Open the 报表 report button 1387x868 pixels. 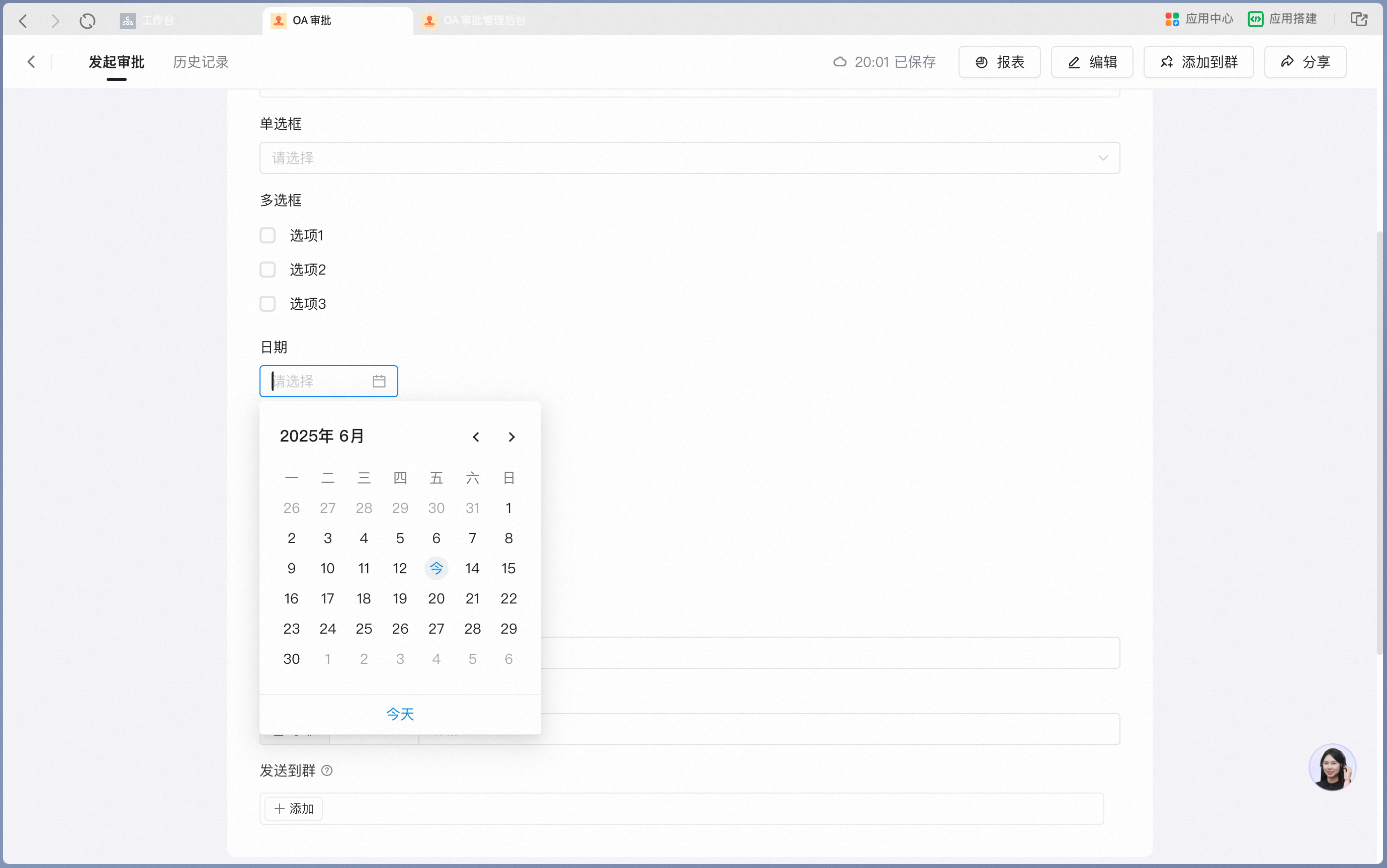coord(999,62)
